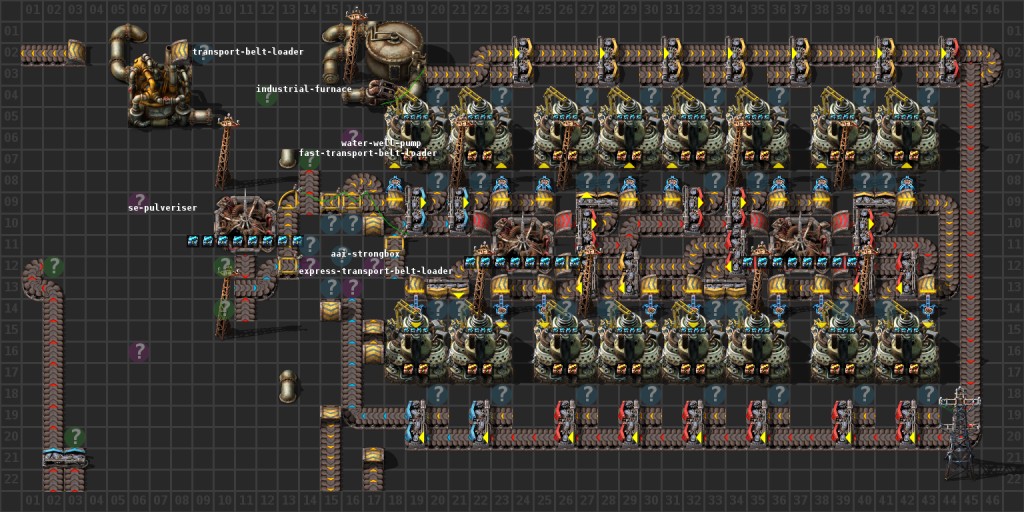Click the express-transport-belt-loader label
Screen dimensions: 1024x512
(376, 270)
